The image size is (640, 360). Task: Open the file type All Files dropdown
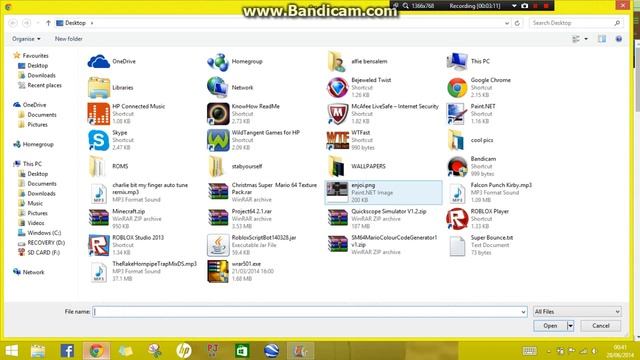[x=577, y=312]
